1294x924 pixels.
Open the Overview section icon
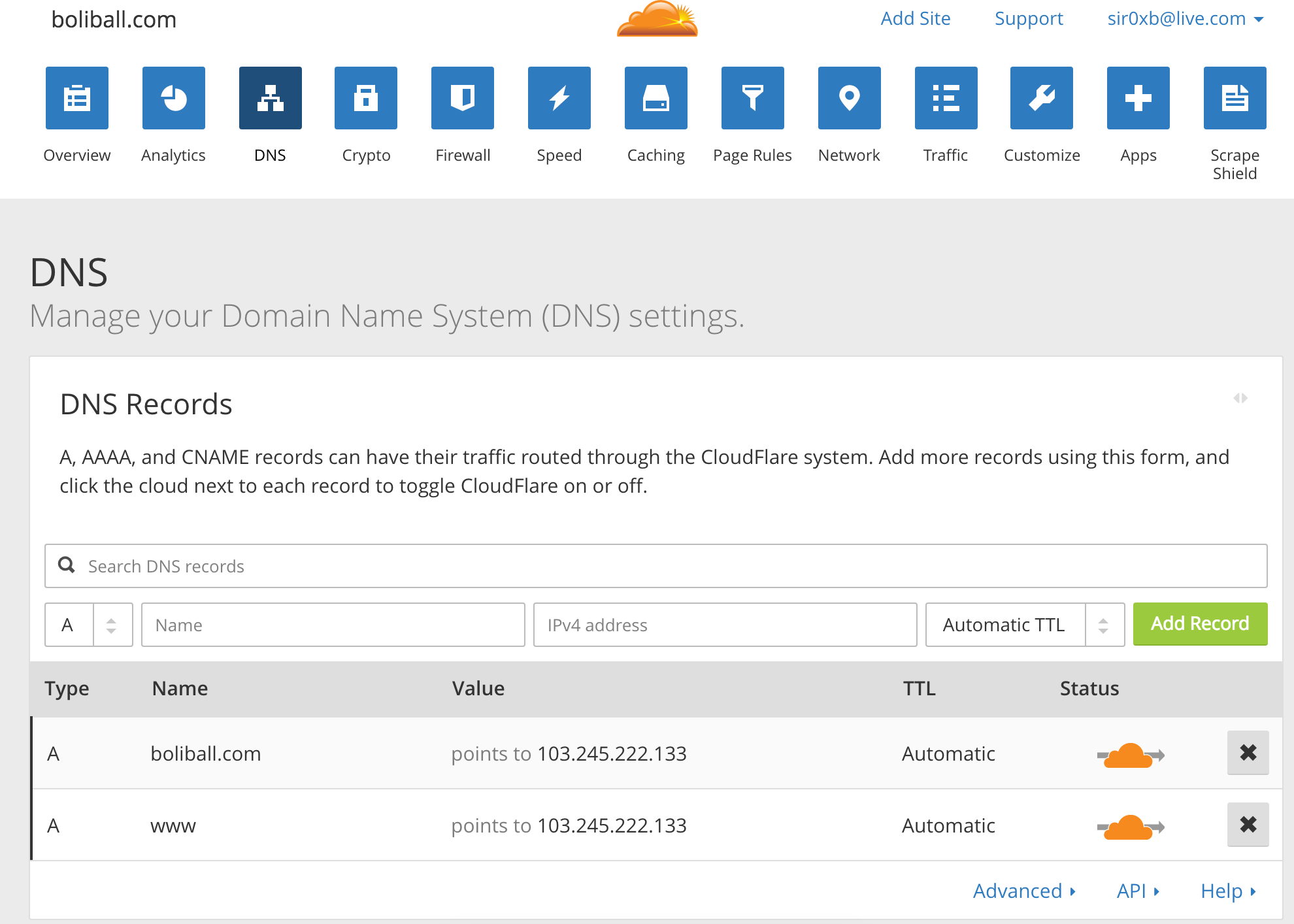pos(77,98)
